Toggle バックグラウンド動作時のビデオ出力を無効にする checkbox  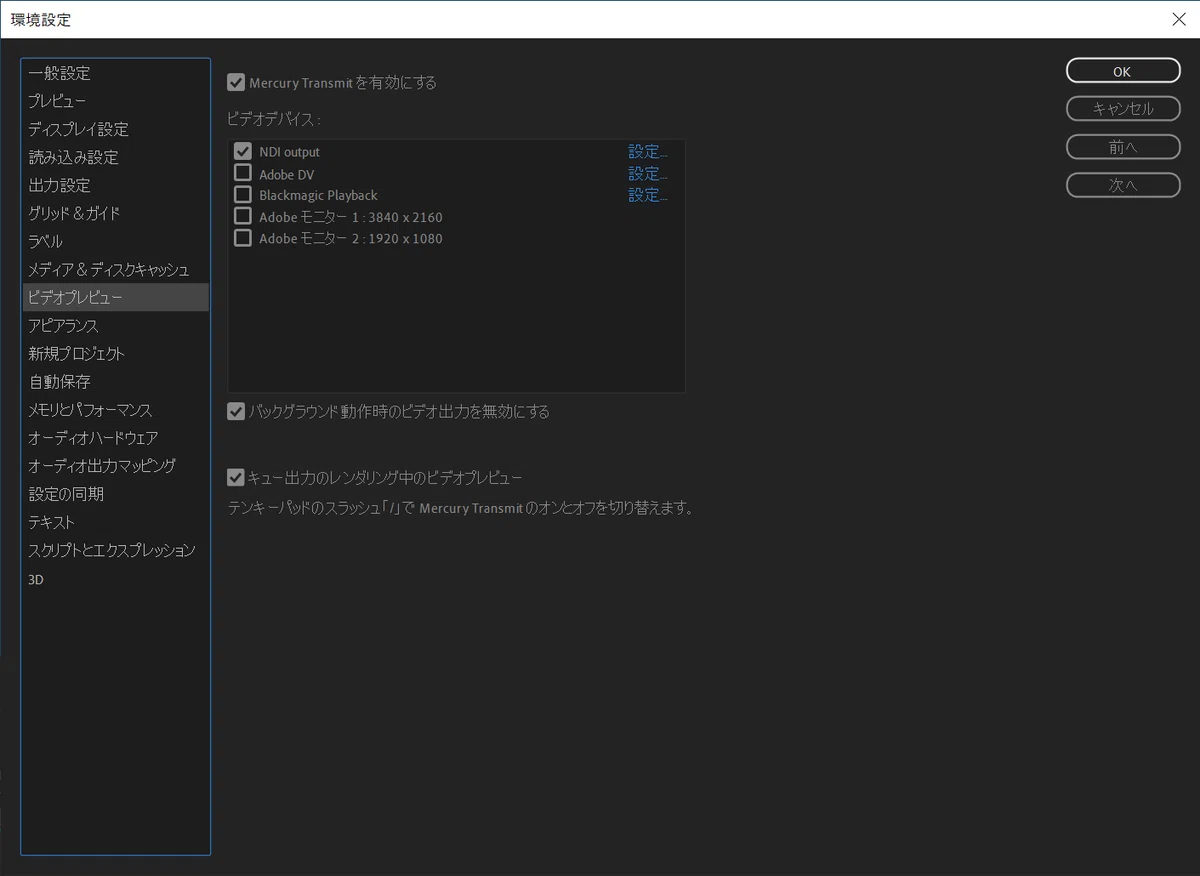click(236, 411)
